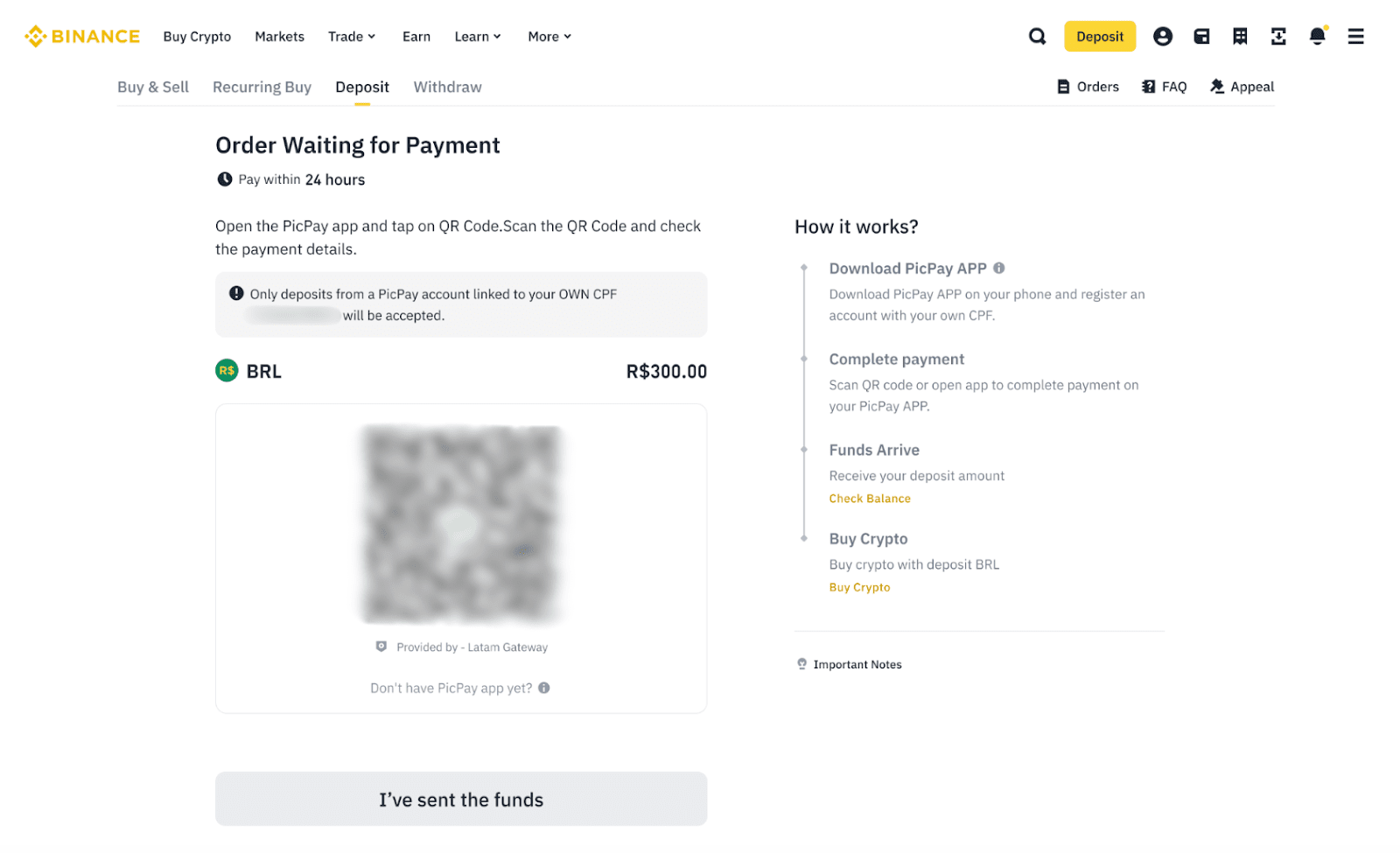Open the QR scan icon in header
The height and width of the screenshot is (853, 1400).
pos(1278,37)
